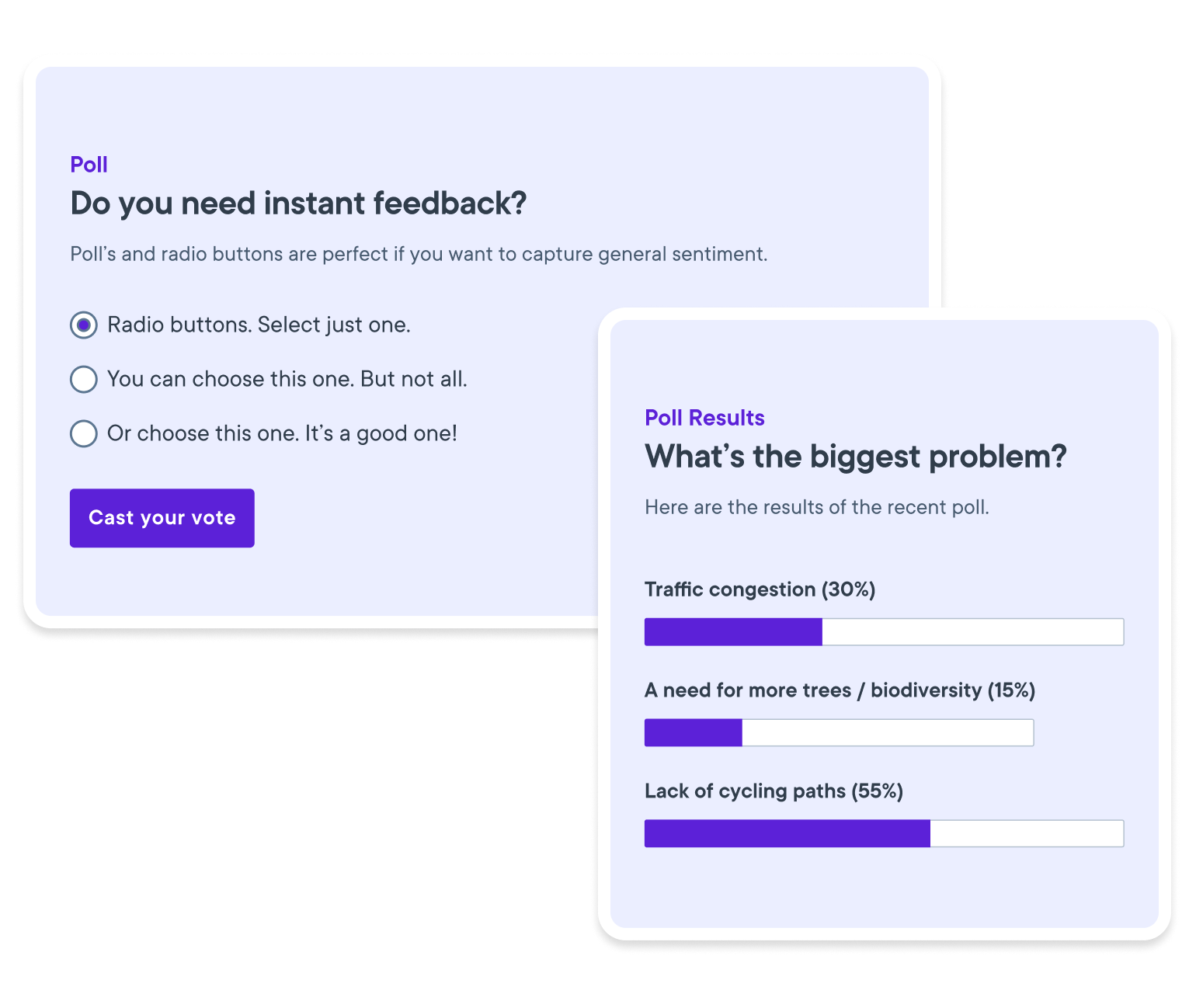The image size is (1196, 1008).
Task: Click the Lack of cycling paths progress bar
Action: pyautogui.click(x=884, y=833)
